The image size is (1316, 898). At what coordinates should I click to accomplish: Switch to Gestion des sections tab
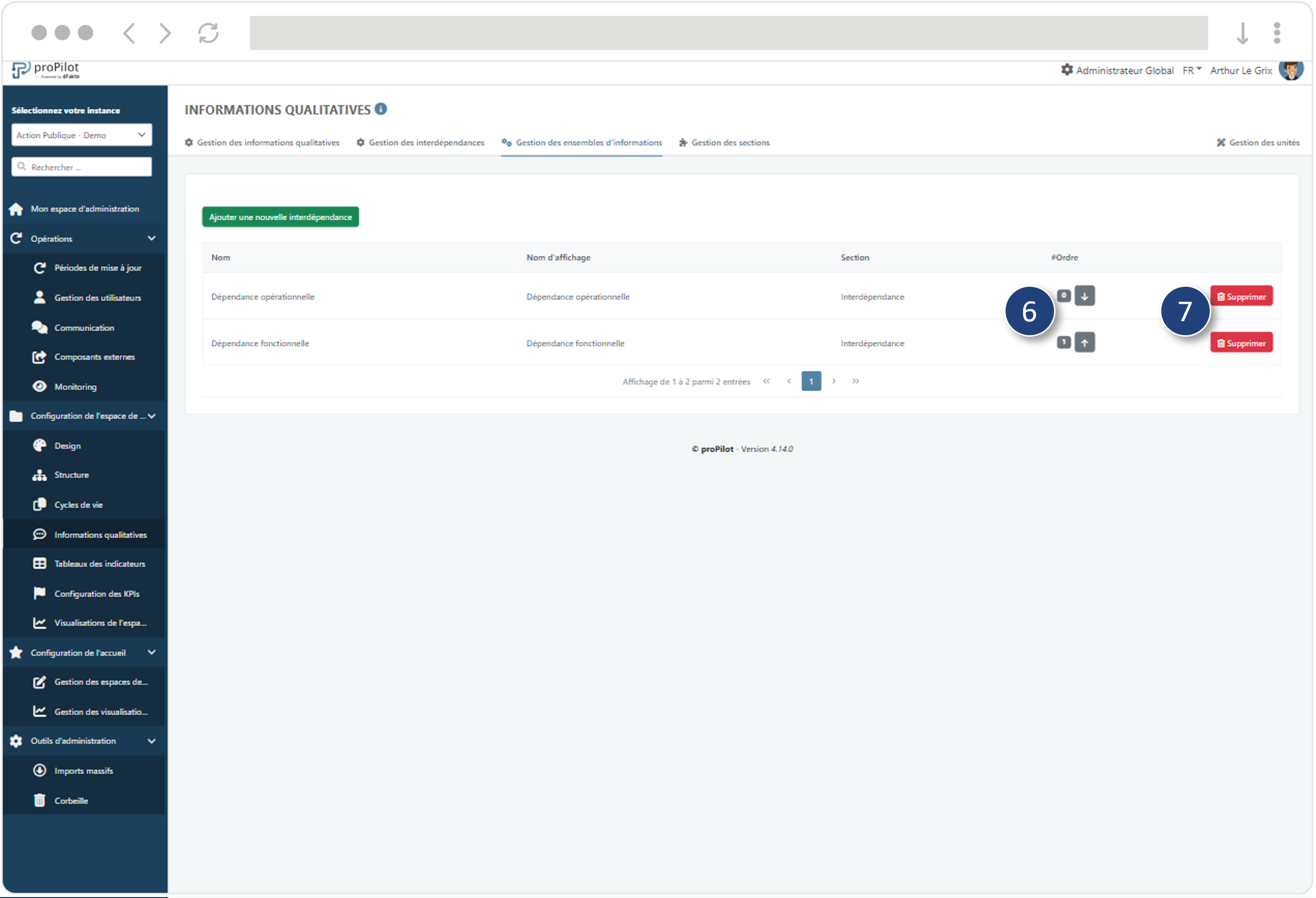click(730, 142)
